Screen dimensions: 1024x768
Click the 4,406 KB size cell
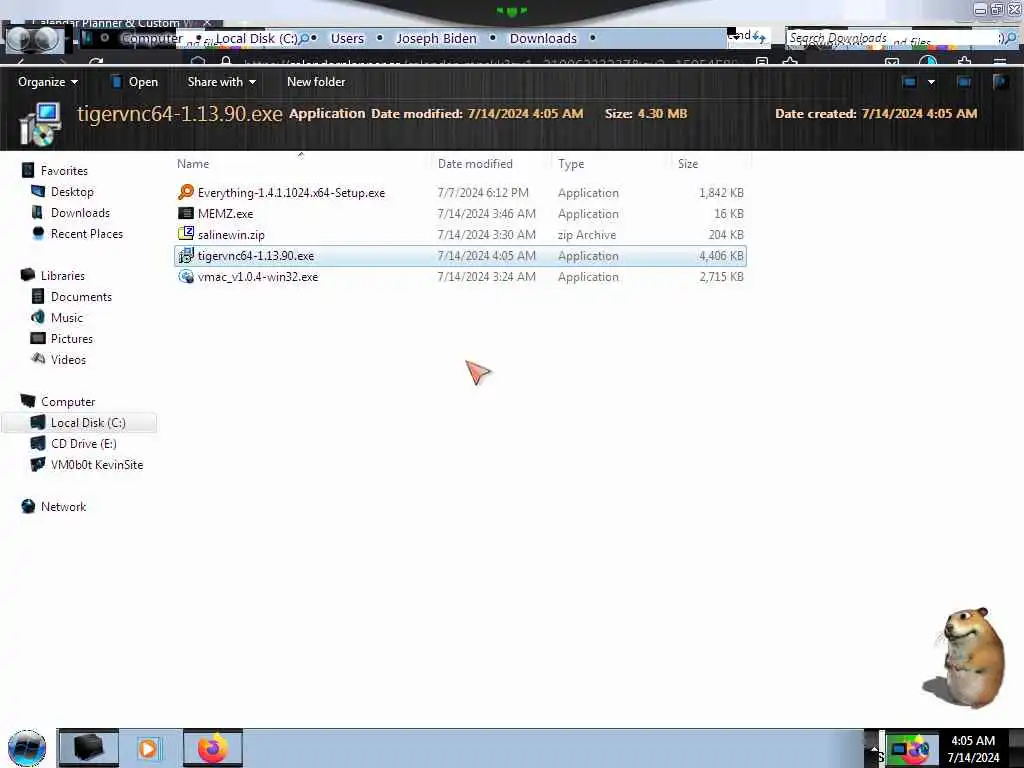pyautogui.click(x=721, y=256)
